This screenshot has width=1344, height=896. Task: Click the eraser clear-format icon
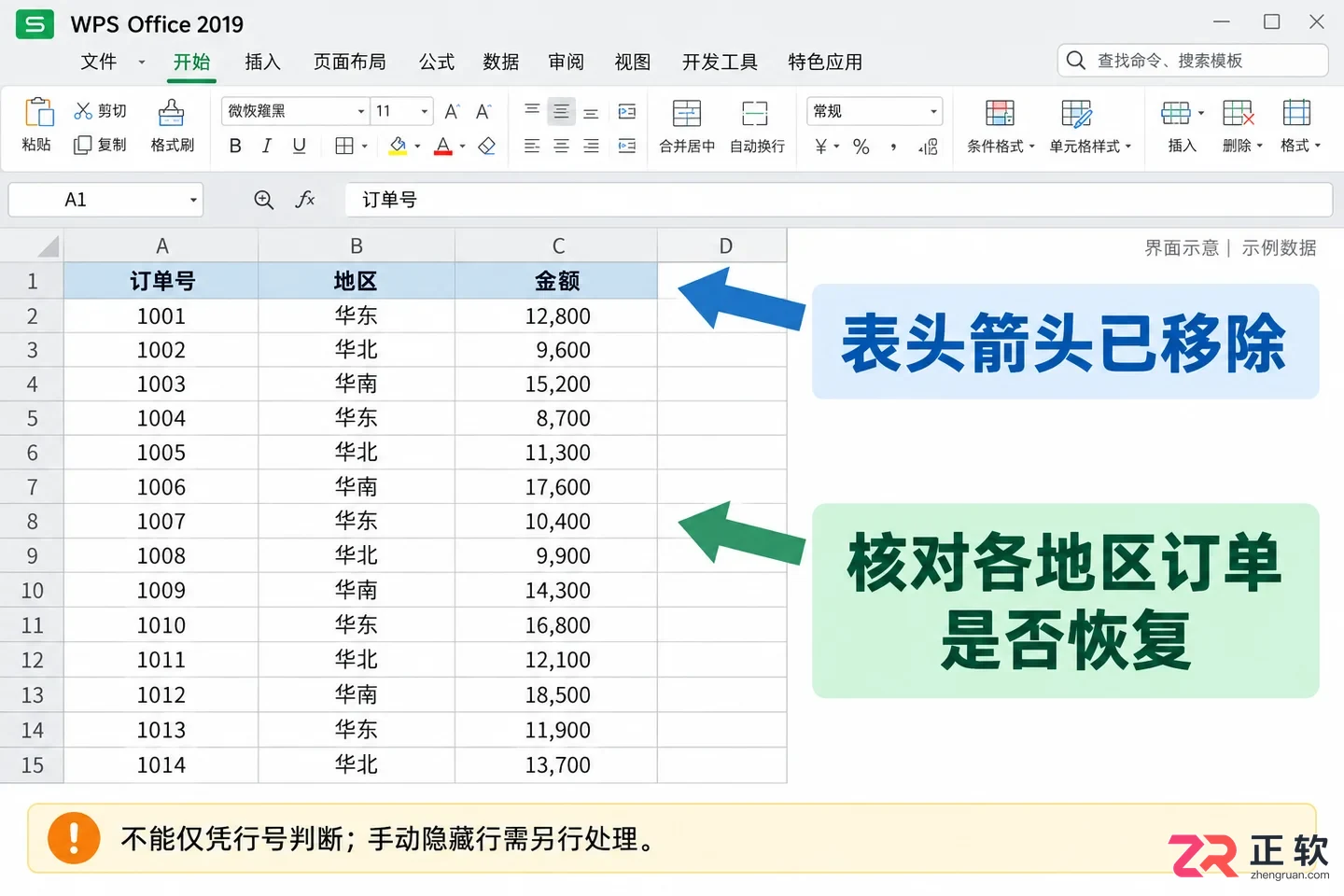coord(487,147)
